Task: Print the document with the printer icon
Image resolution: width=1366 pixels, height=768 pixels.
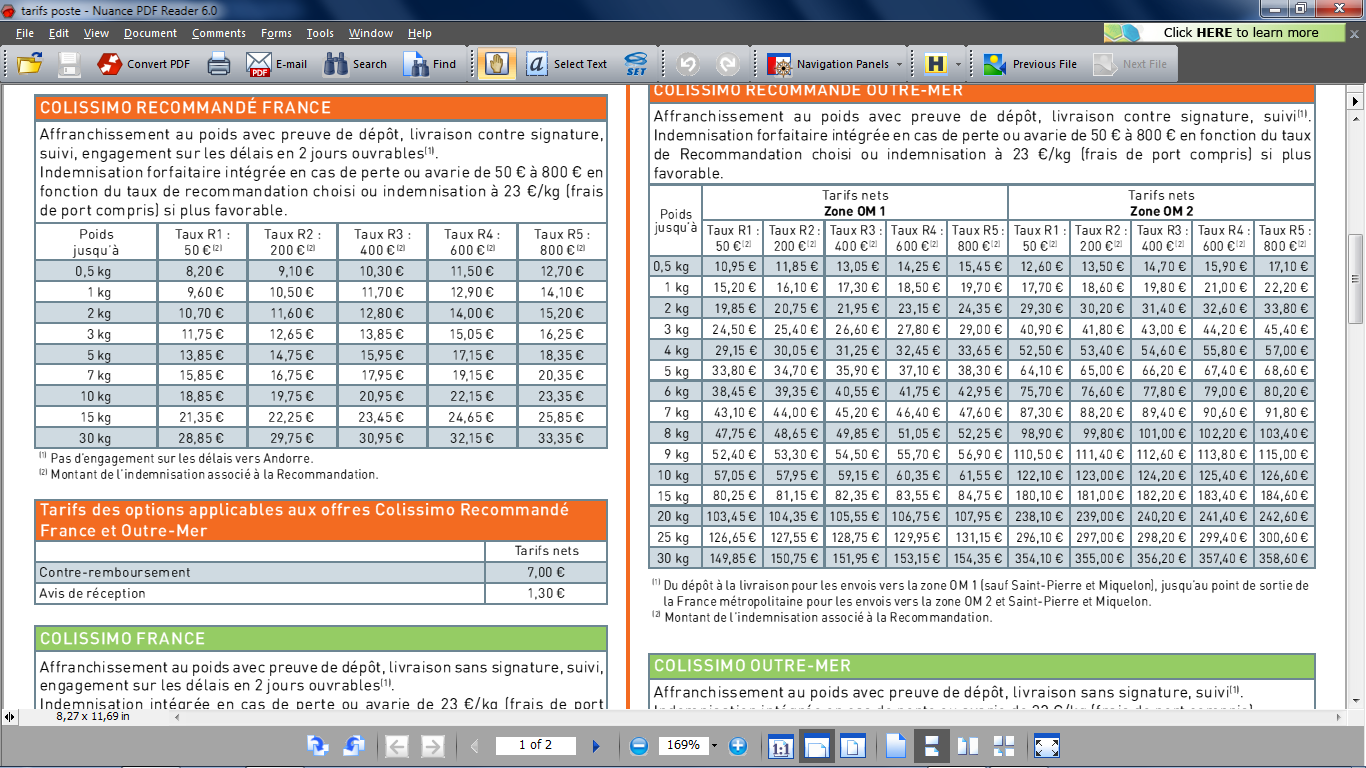Action: tap(219, 64)
